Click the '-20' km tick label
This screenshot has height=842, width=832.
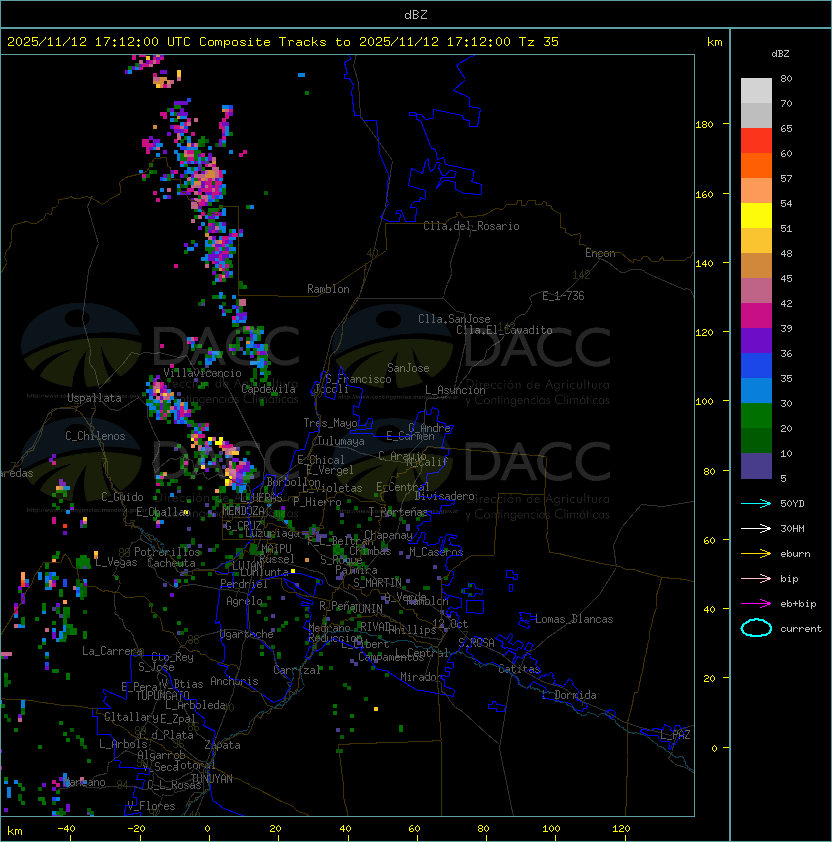pos(136,829)
